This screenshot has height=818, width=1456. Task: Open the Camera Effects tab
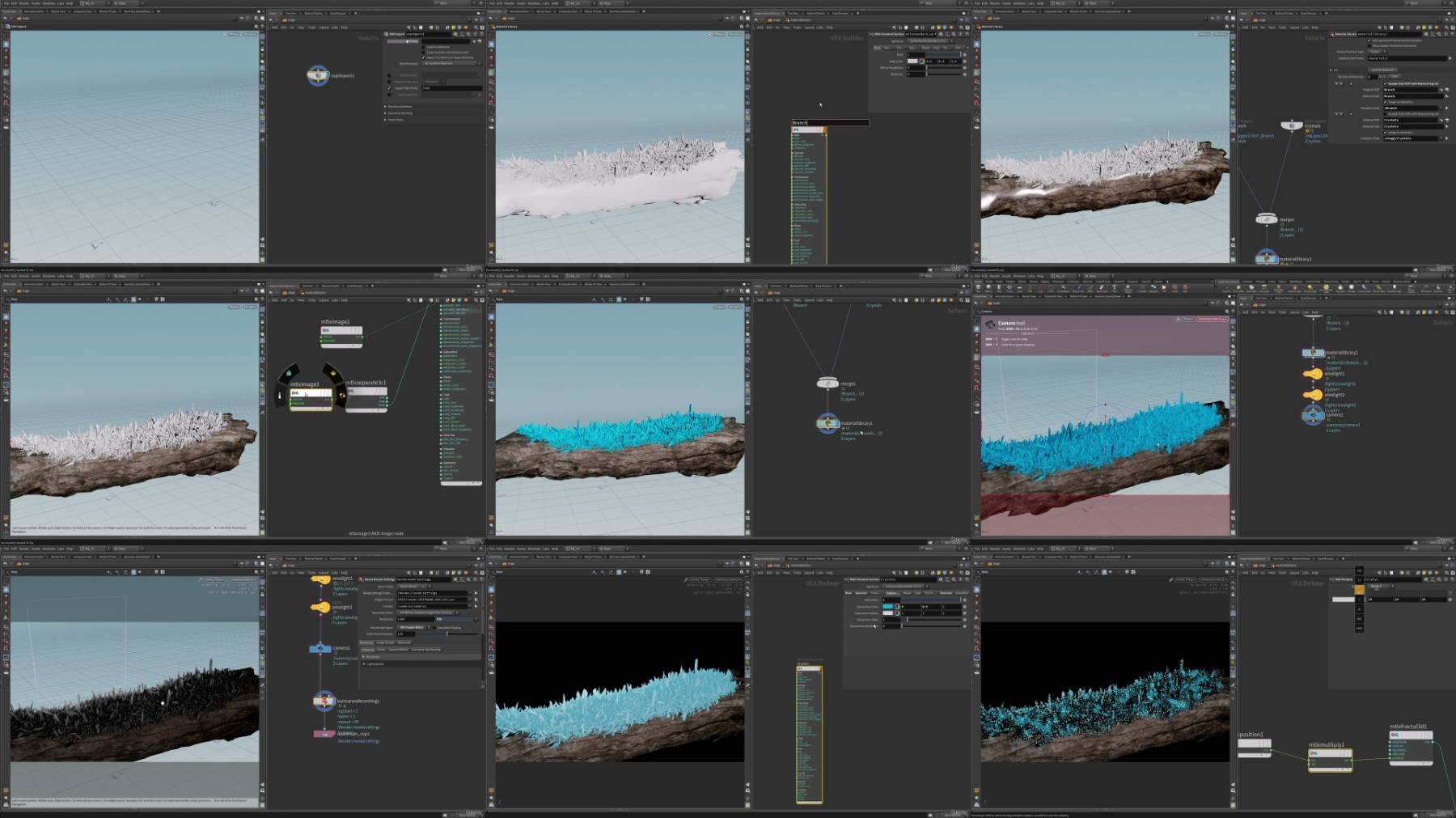398,649
